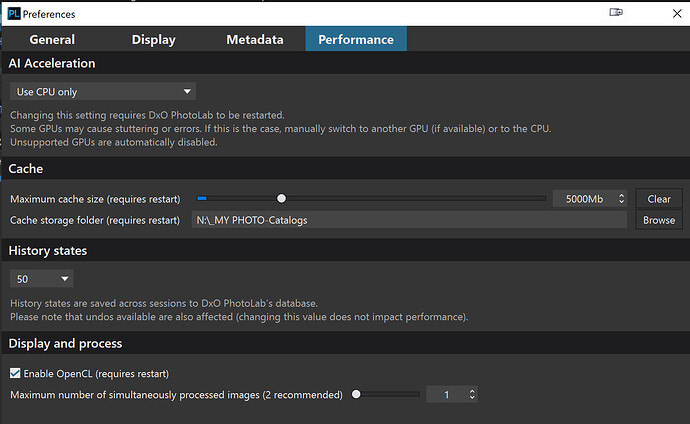The image size is (690, 424).
Task: Click the DxO PhotoLab PL logo icon
Action: 13,14
